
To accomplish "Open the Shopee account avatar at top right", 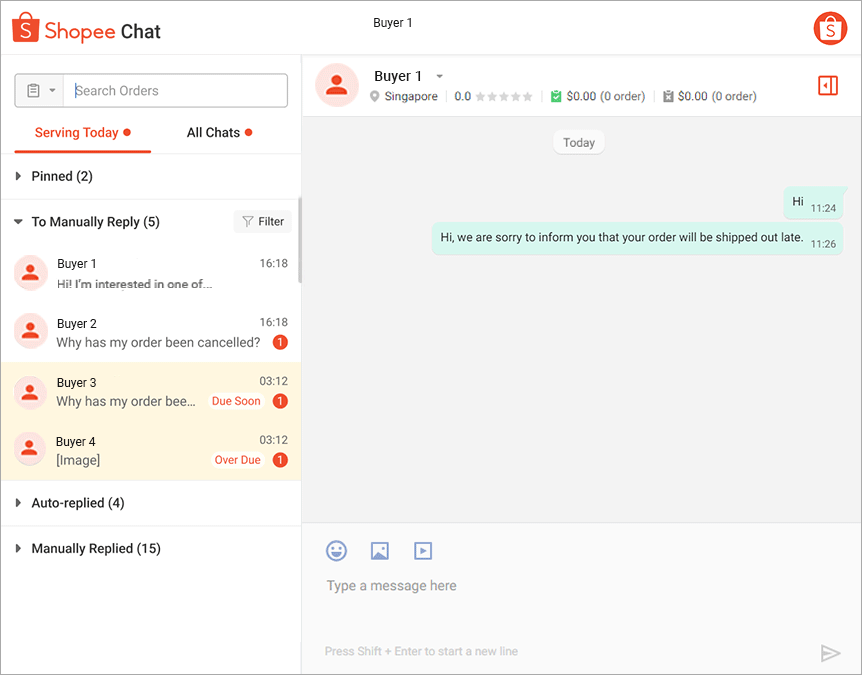I will 830,28.
